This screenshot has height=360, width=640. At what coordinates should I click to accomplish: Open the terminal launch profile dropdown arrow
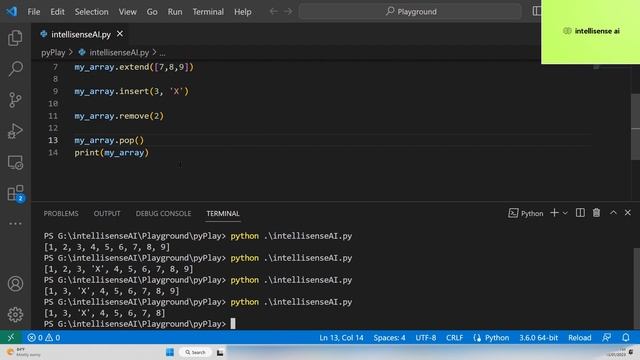point(565,213)
